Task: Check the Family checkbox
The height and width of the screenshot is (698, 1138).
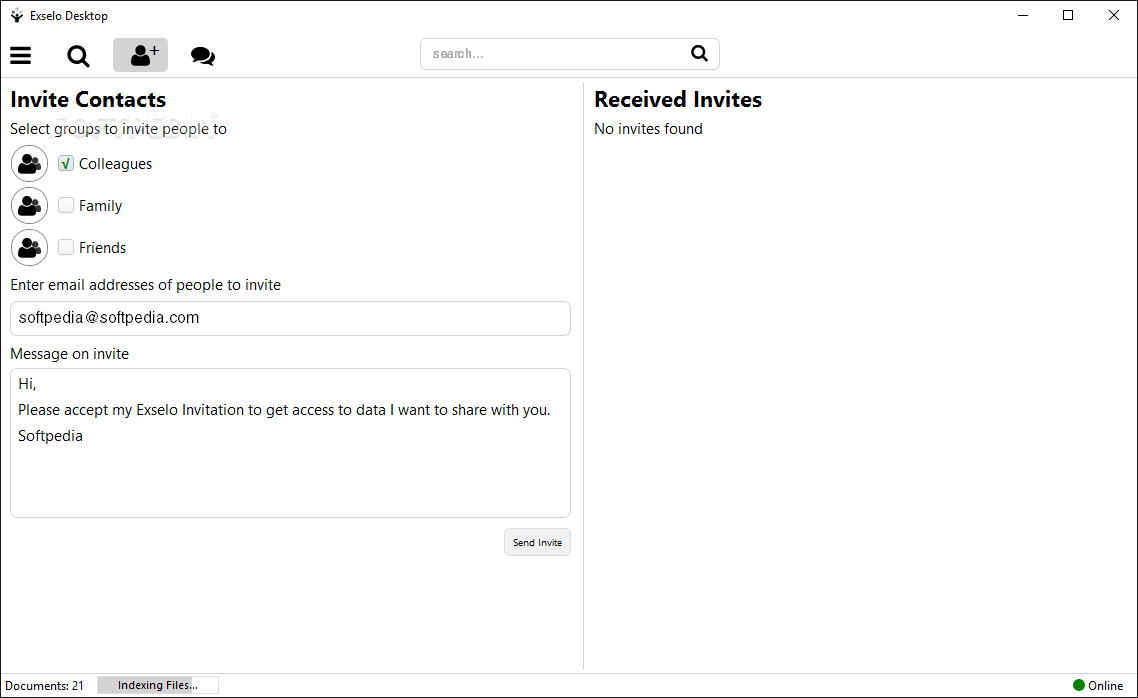Action: point(66,205)
